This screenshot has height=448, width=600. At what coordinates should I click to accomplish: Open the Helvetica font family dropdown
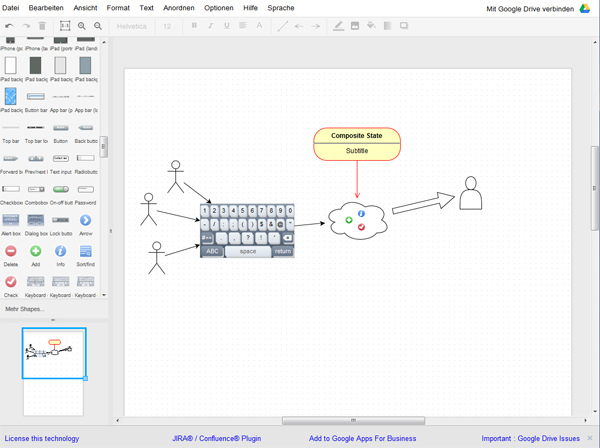132,26
